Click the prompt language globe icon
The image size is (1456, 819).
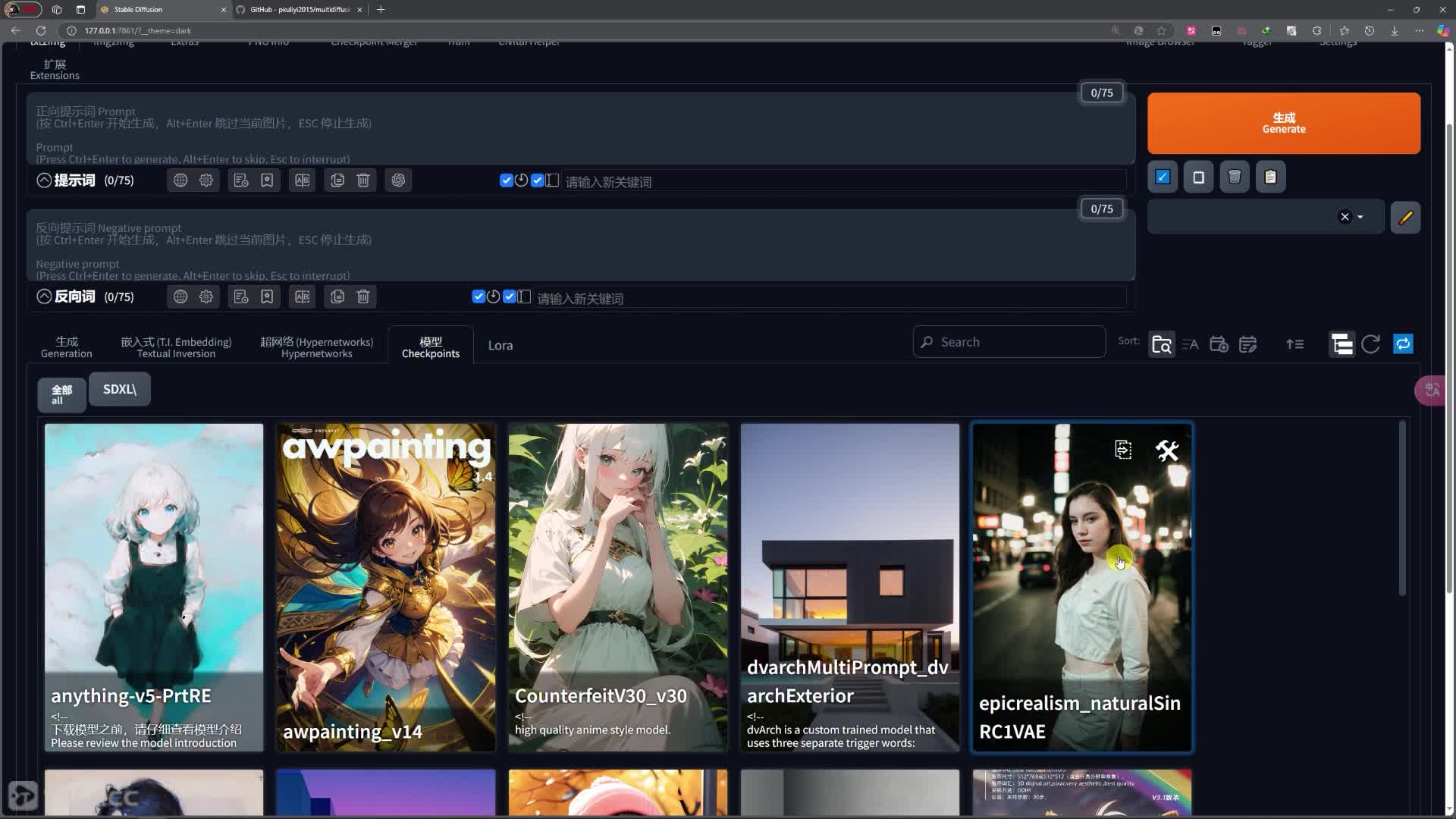coord(180,180)
